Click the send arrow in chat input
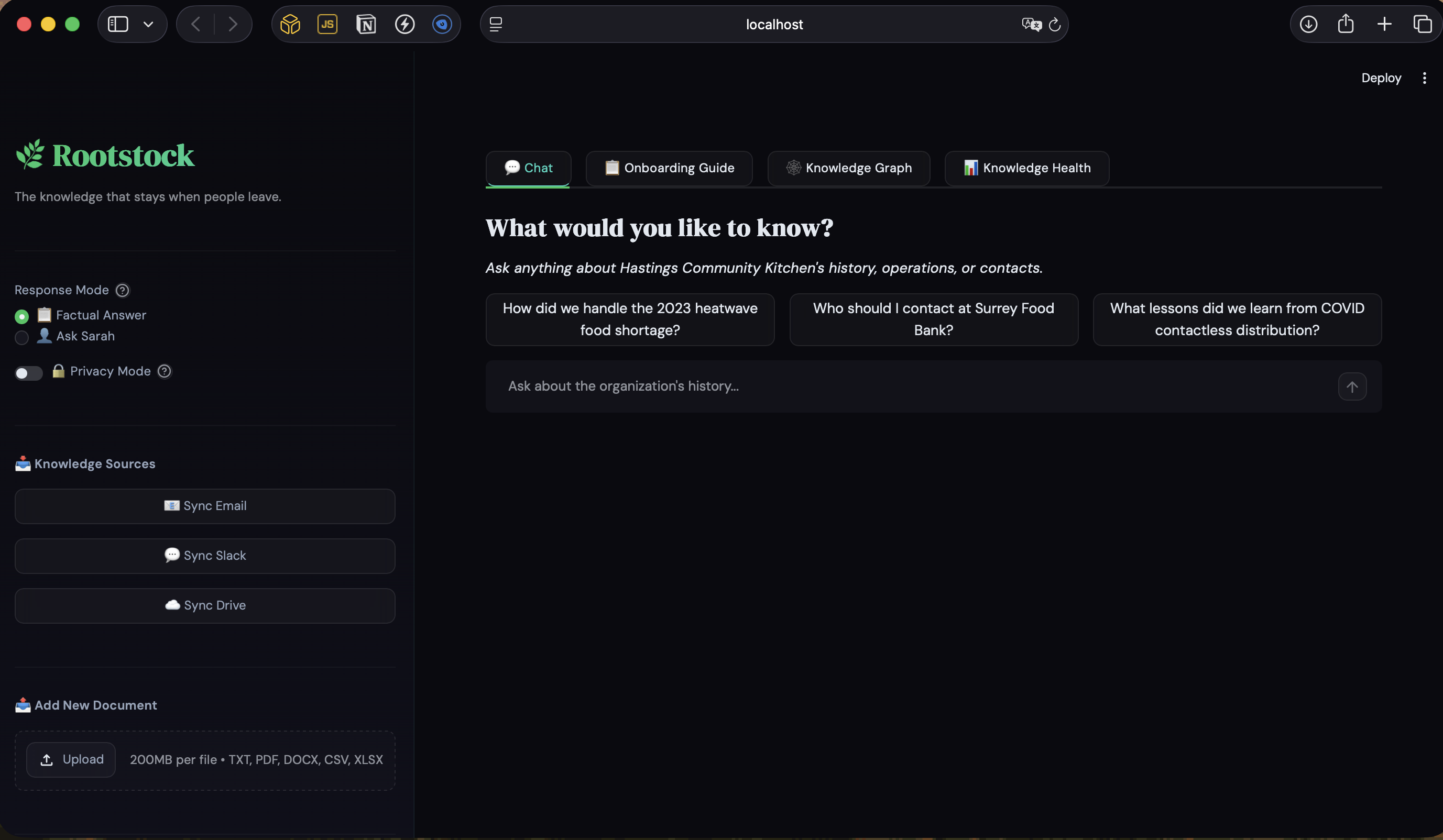The width and height of the screenshot is (1443, 840). click(1351, 387)
